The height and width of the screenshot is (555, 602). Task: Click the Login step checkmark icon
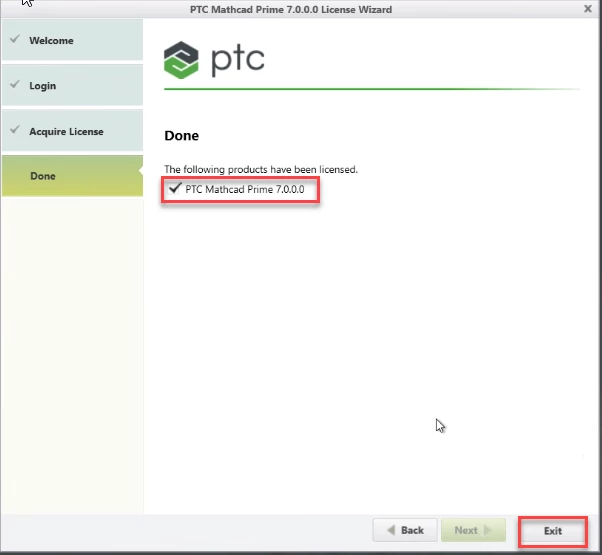click(x=15, y=84)
